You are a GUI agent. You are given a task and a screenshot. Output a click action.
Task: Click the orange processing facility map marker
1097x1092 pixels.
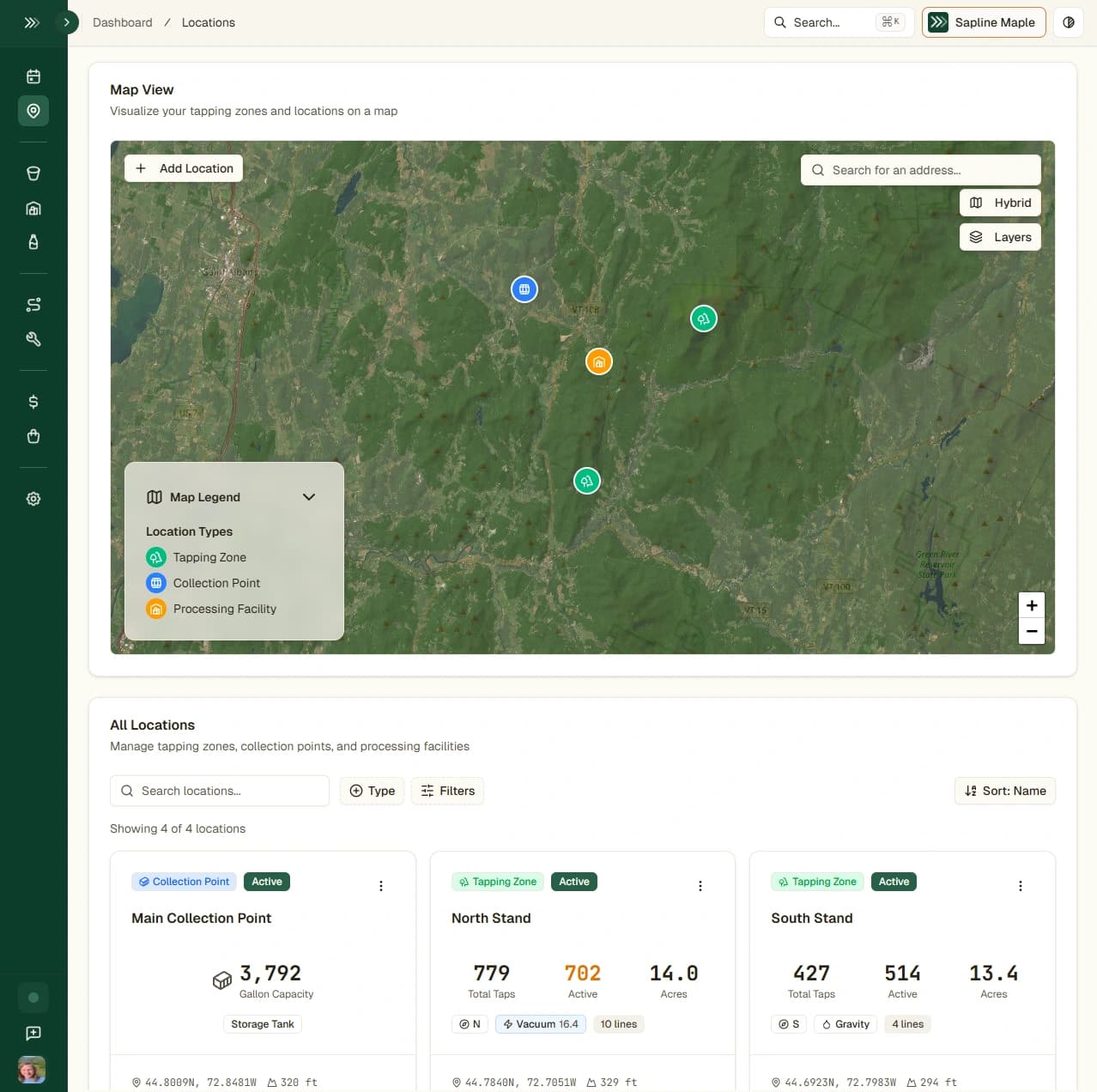[x=598, y=362]
